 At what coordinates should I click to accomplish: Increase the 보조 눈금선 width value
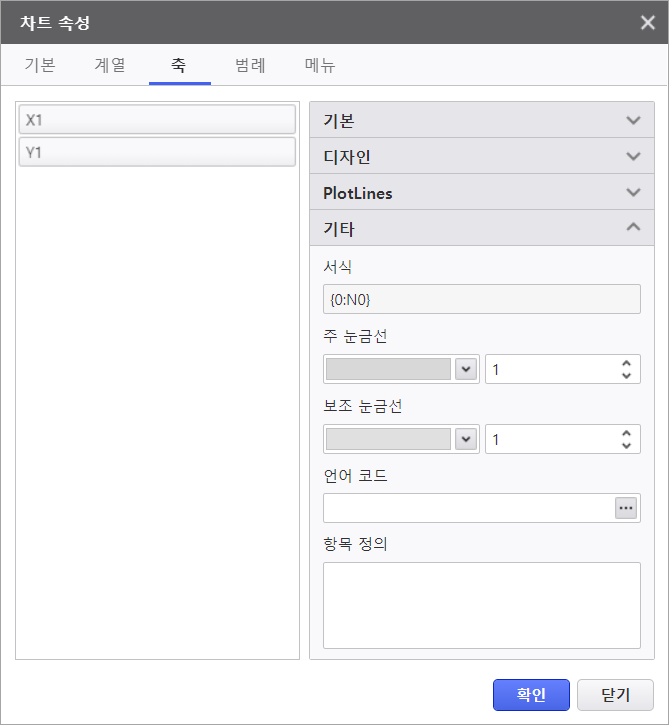pyautogui.click(x=626, y=433)
